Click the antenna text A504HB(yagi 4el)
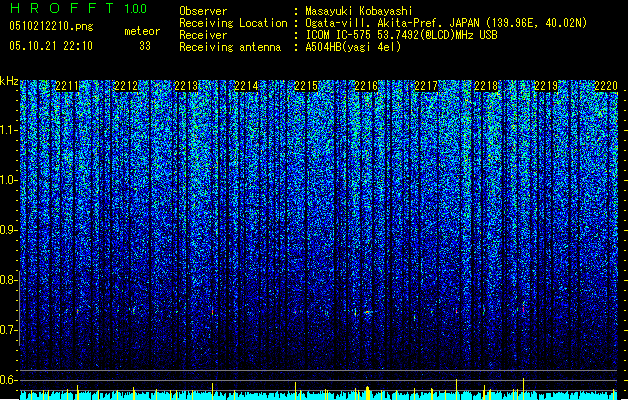Screen dimensions: 629x400 353,47
